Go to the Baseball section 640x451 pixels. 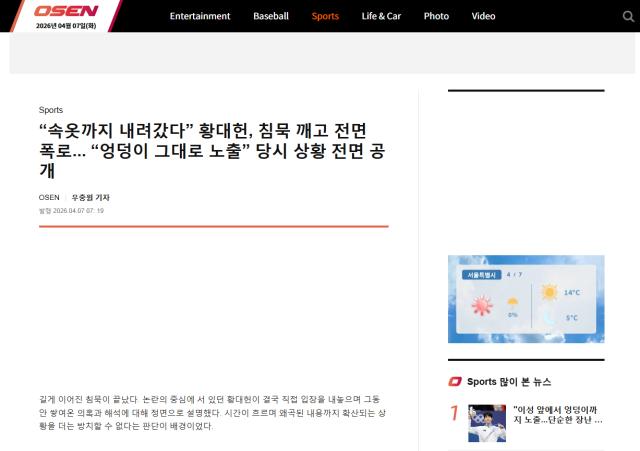(271, 16)
